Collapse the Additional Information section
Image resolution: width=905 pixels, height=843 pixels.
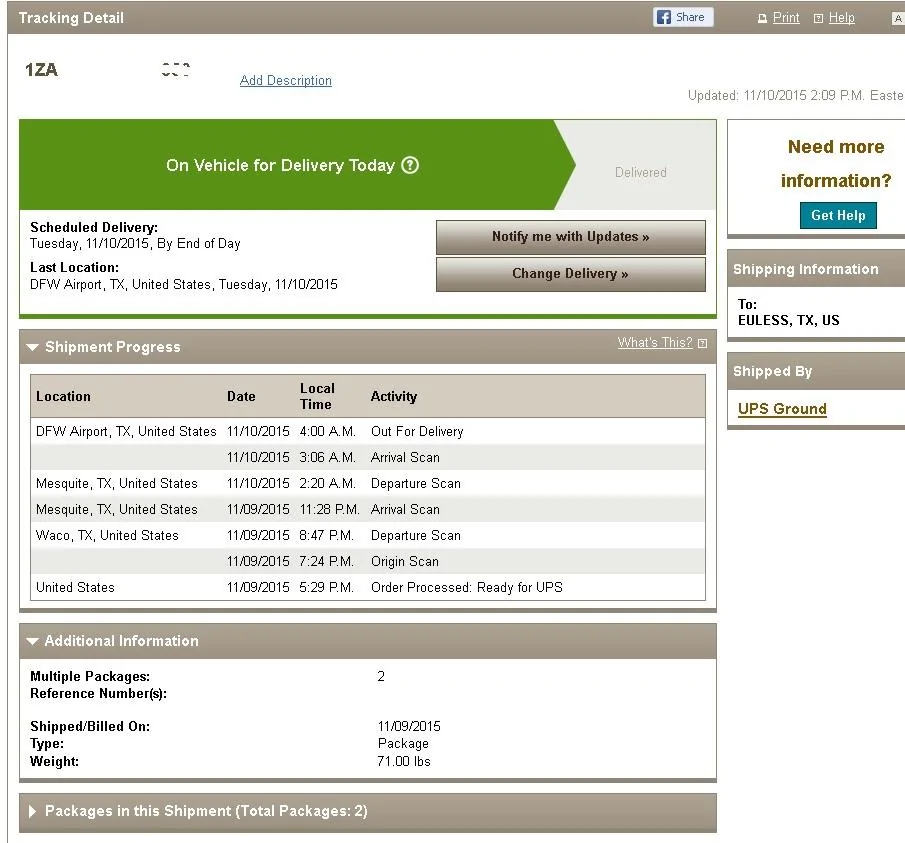pos(33,641)
